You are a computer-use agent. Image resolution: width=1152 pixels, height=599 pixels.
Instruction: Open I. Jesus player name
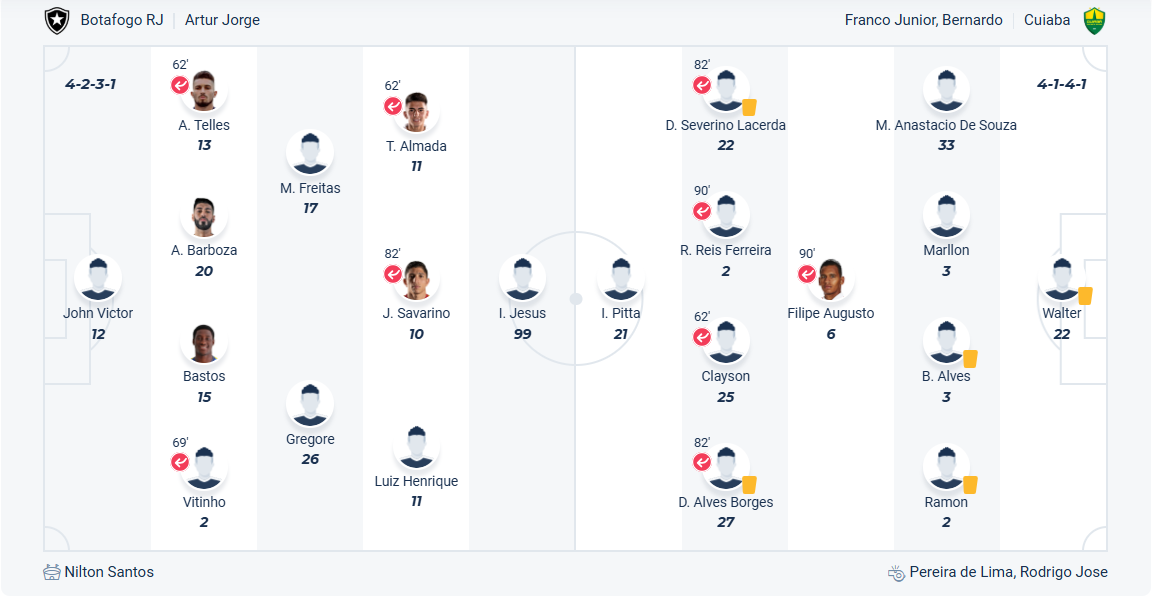point(522,313)
